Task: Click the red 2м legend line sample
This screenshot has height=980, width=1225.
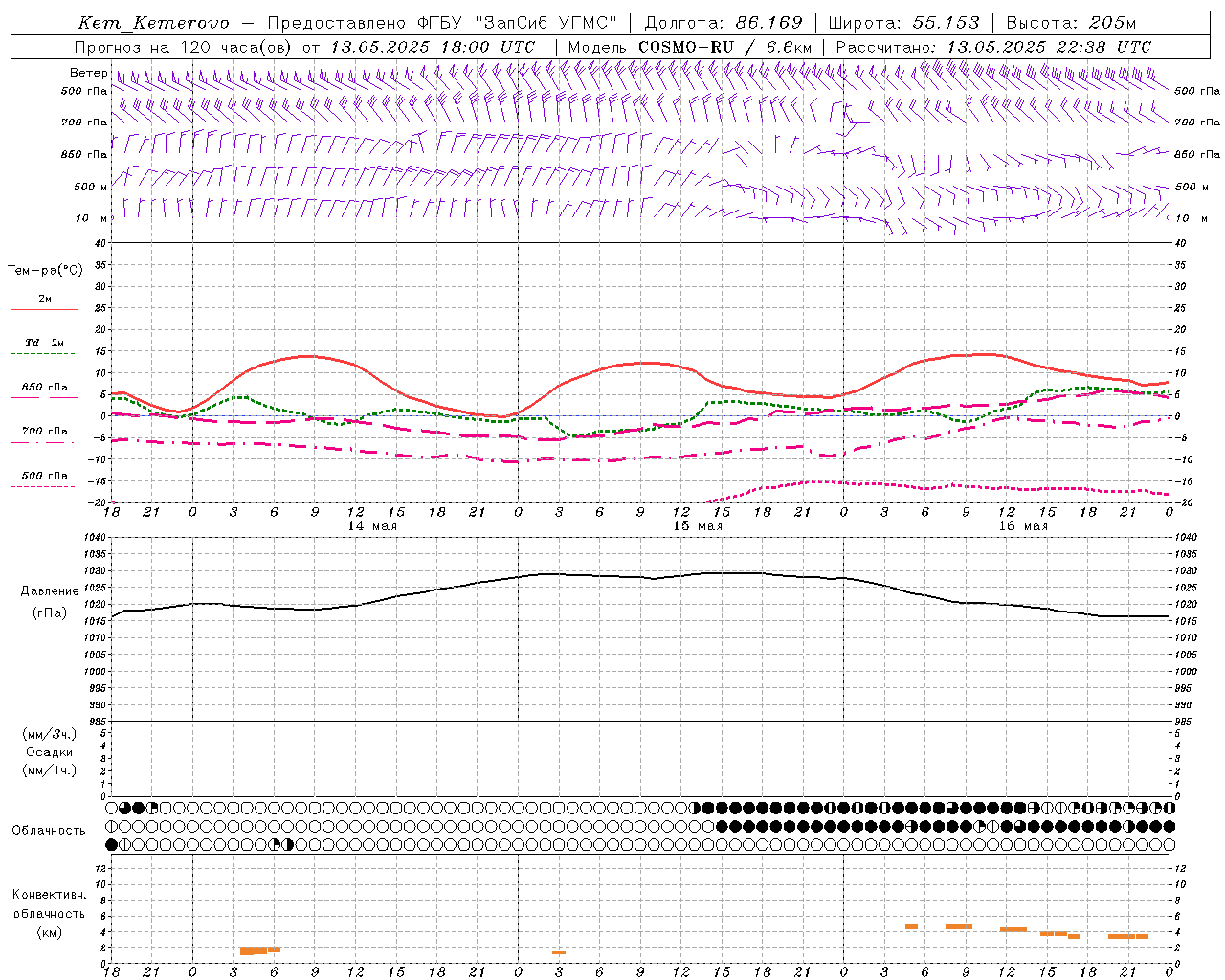Action: (44, 310)
